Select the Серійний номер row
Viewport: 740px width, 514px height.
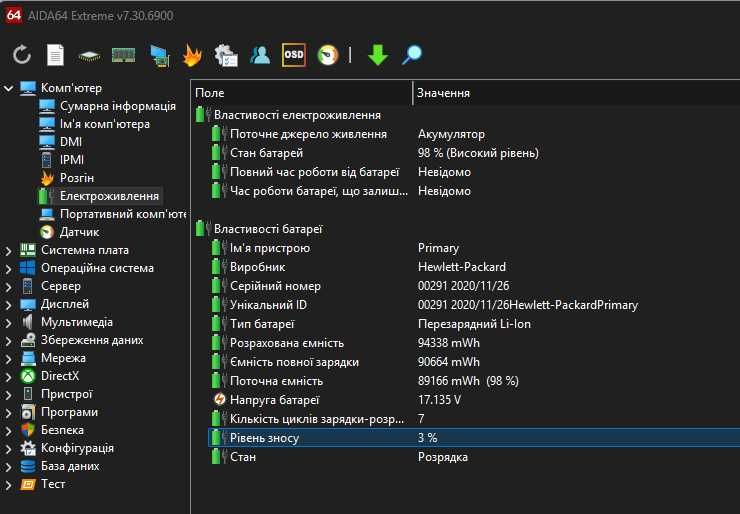coord(474,286)
